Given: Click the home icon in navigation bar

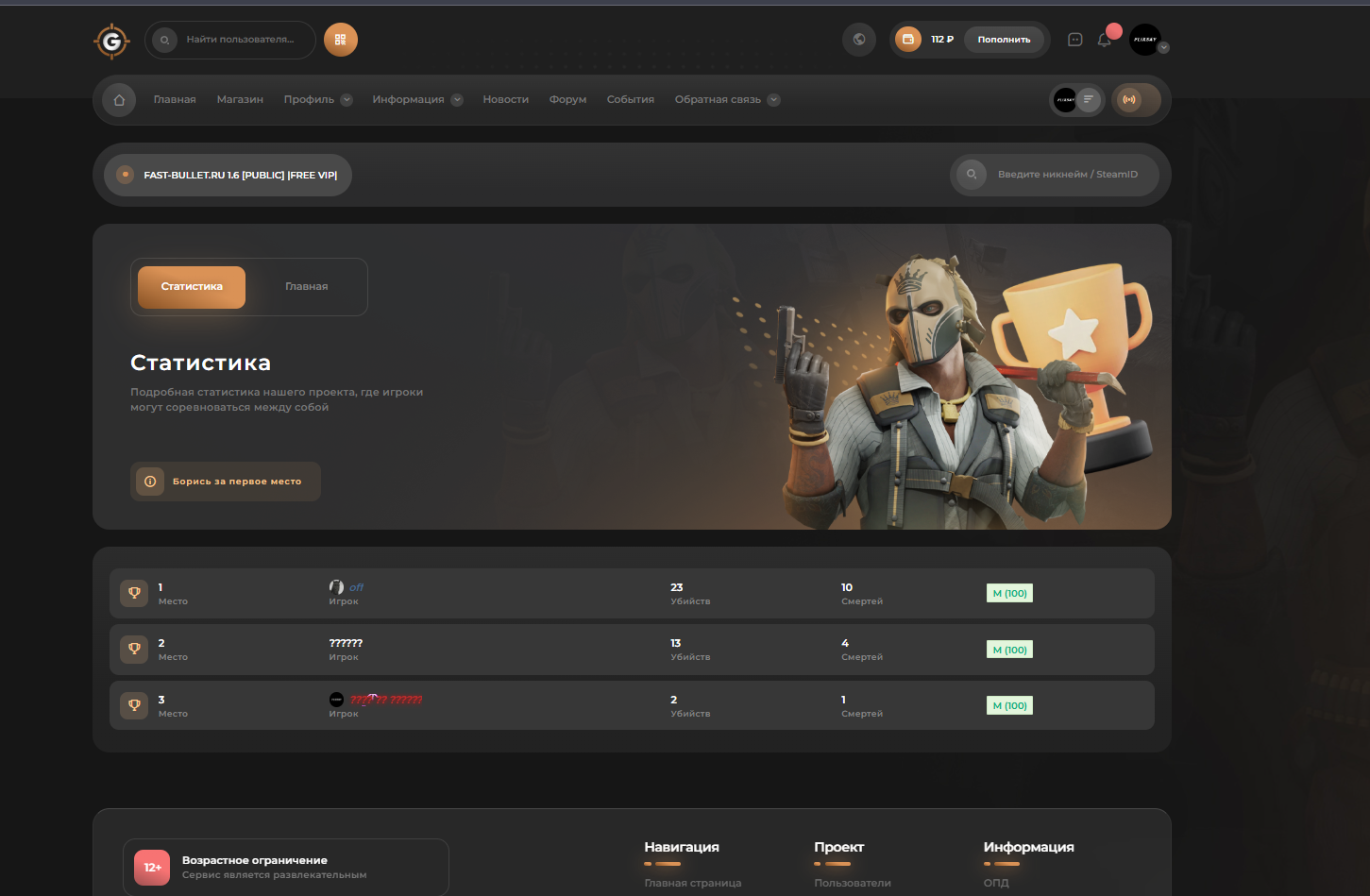Looking at the screenshot, I should pyautogui.click(x=119, y=99).
